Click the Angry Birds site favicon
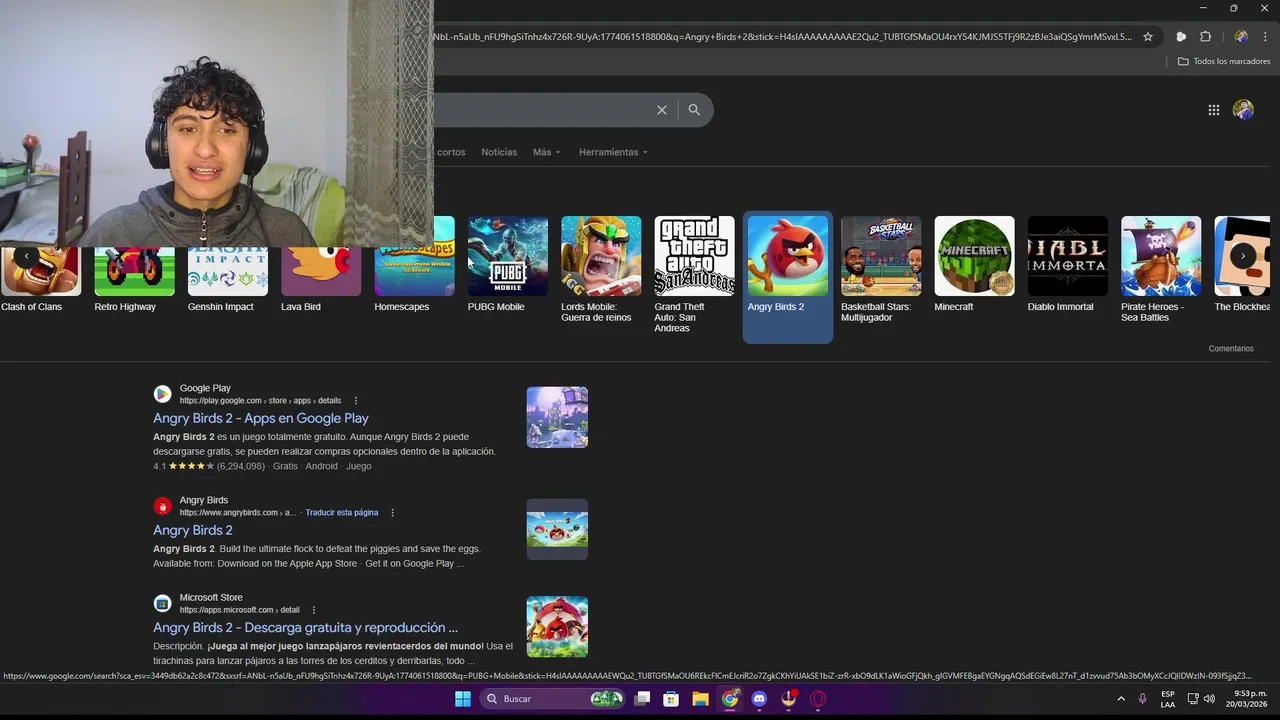 (162, 506)
